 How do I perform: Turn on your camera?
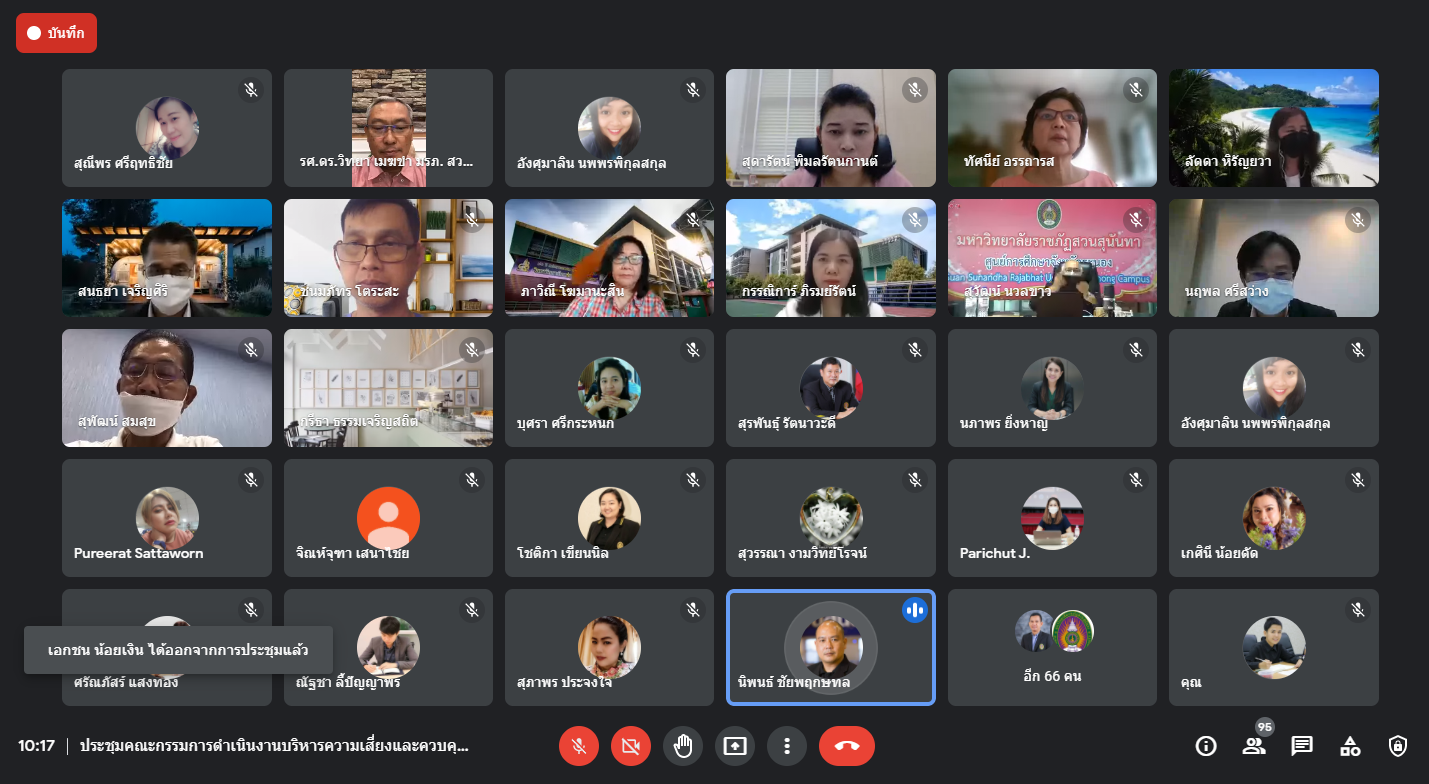[631, 746]
